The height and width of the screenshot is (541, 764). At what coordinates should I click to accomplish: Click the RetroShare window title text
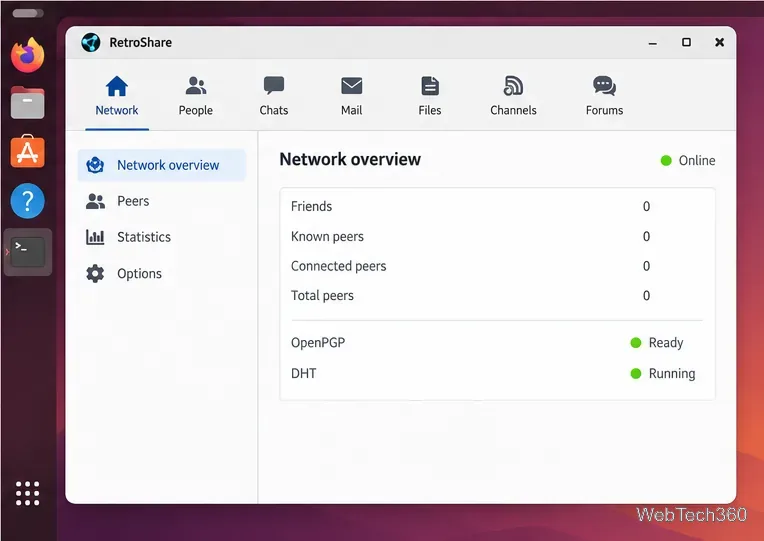[x=140, y=42]
